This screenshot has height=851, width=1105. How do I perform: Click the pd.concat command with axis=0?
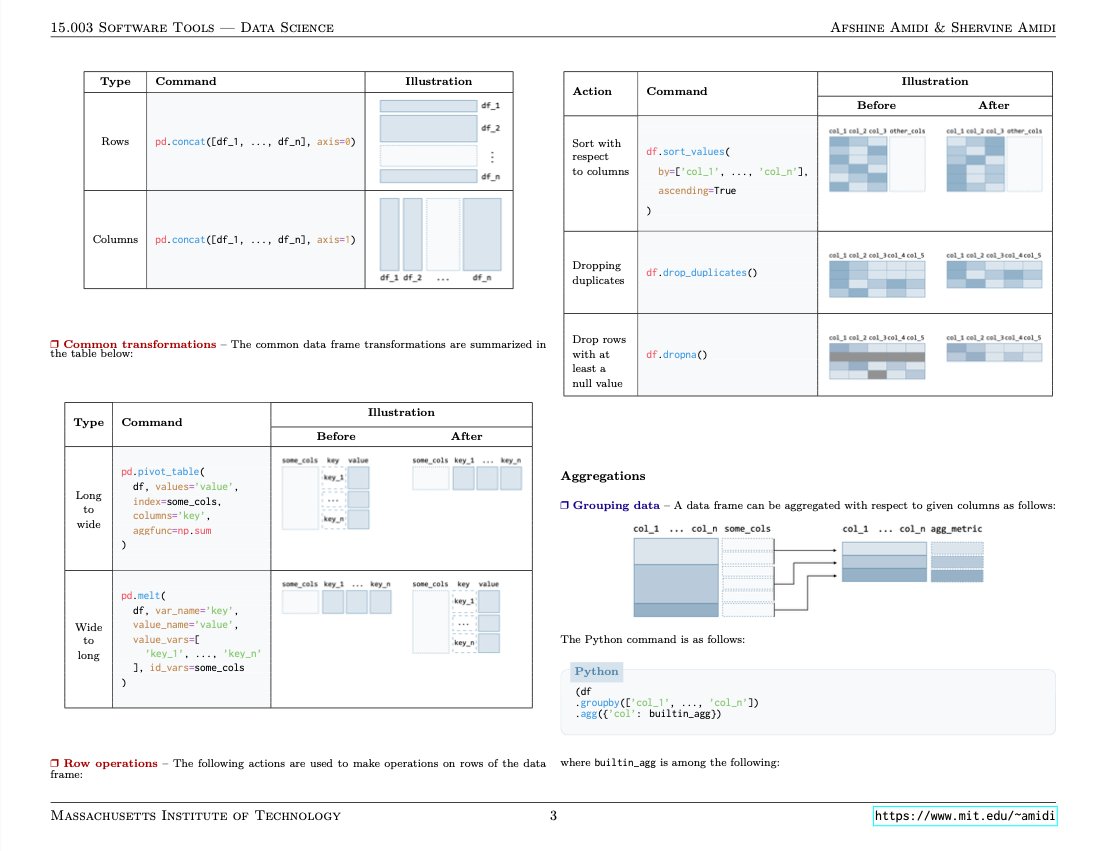[x=255, y=142]
